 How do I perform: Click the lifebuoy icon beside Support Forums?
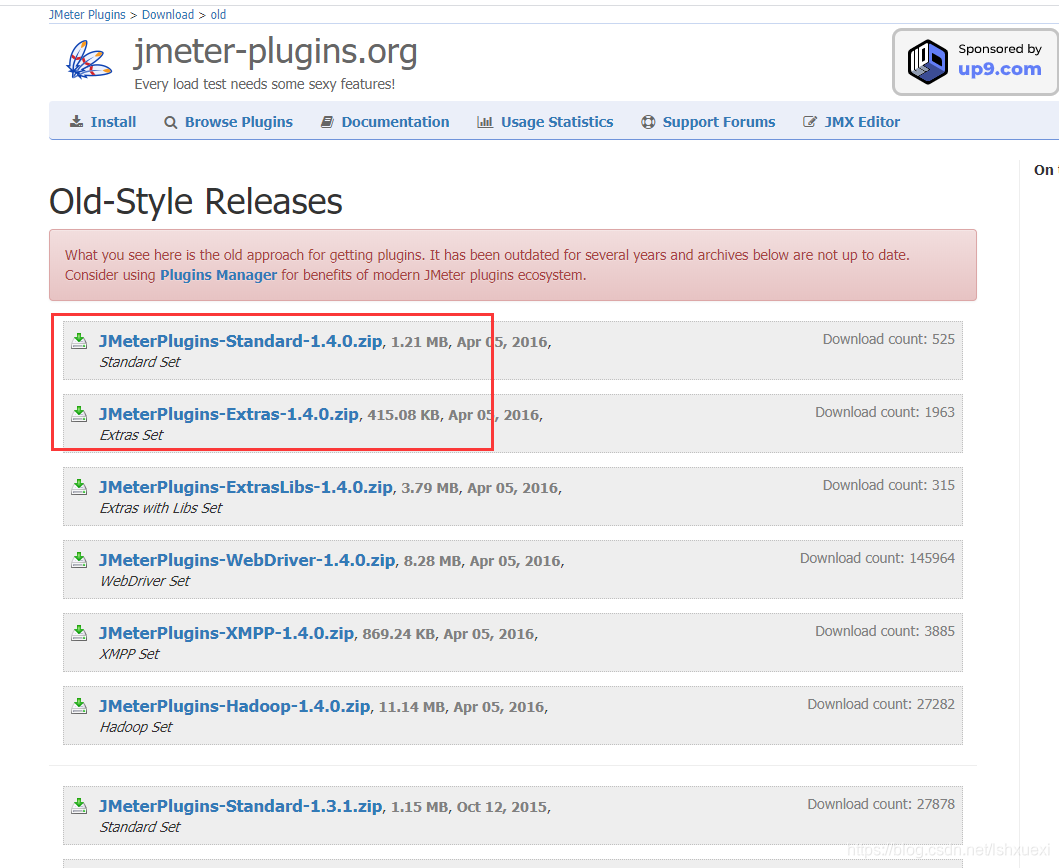[648, 122]
